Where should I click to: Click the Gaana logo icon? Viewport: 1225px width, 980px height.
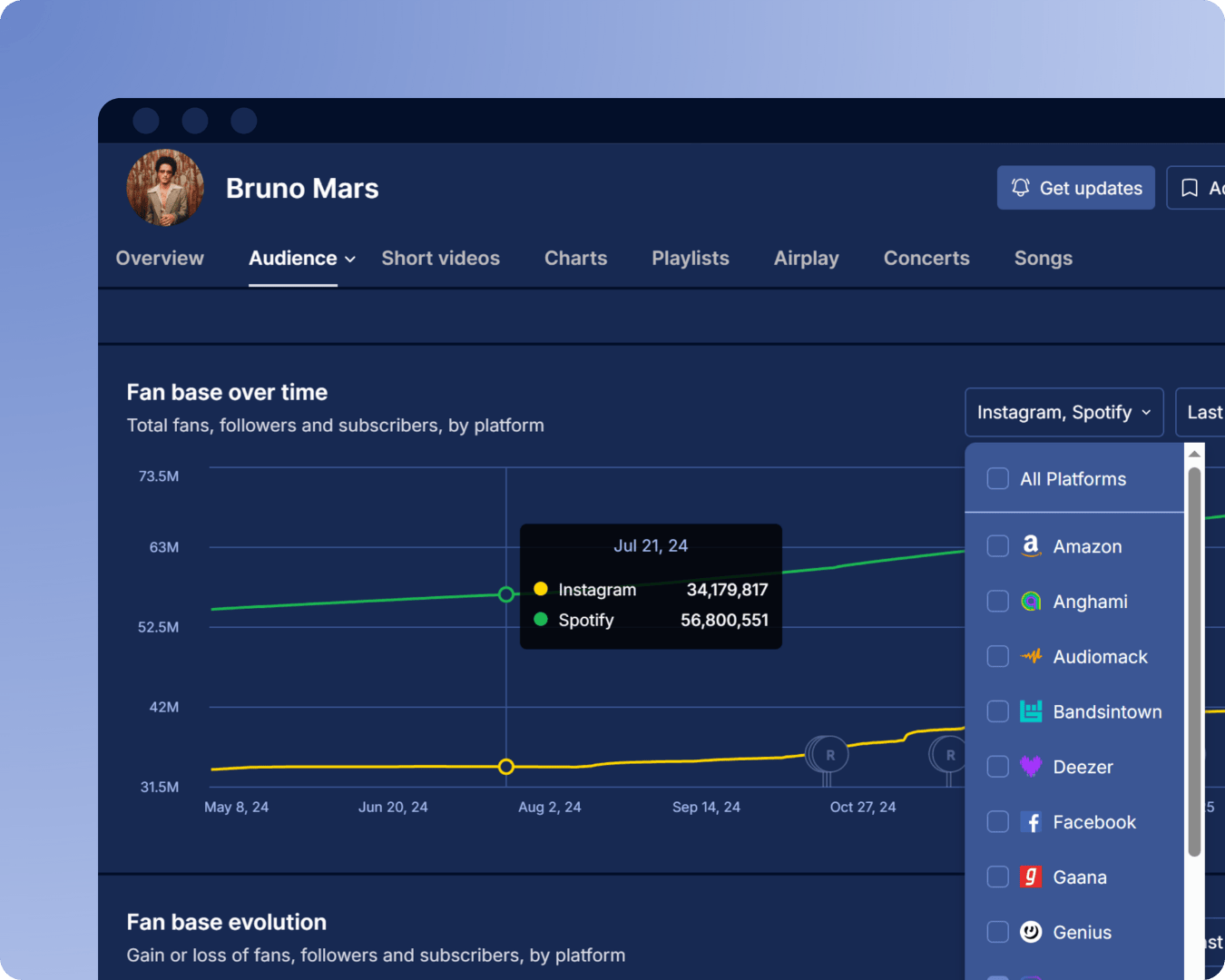tap(1031, 877)
